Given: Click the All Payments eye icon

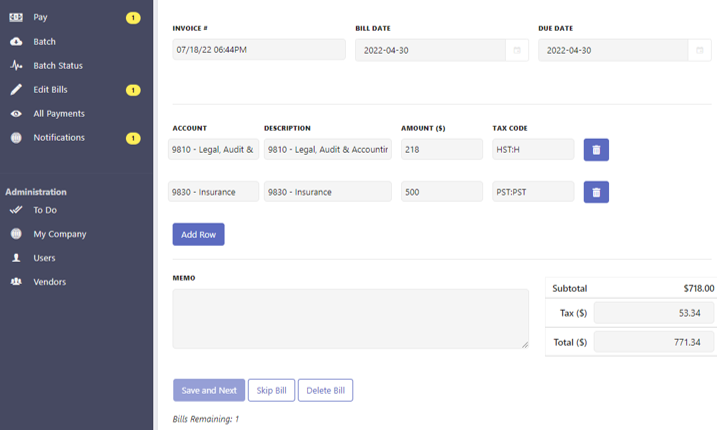Looking at the screenshot, I should point(16,113).
